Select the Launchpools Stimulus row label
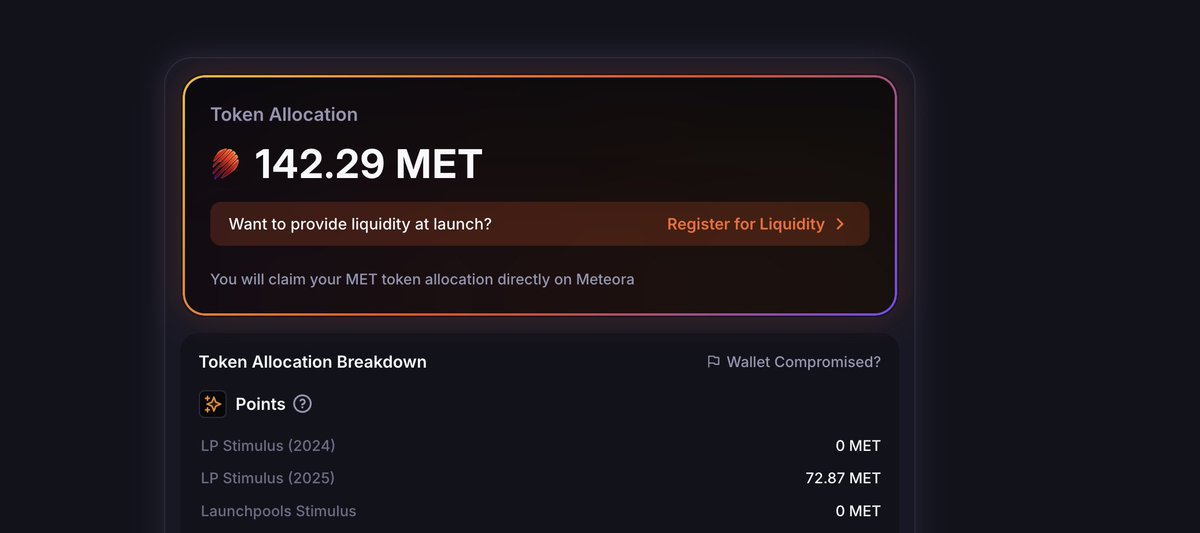The height and width of the screenshot is (533, 1200). [278, 511]
